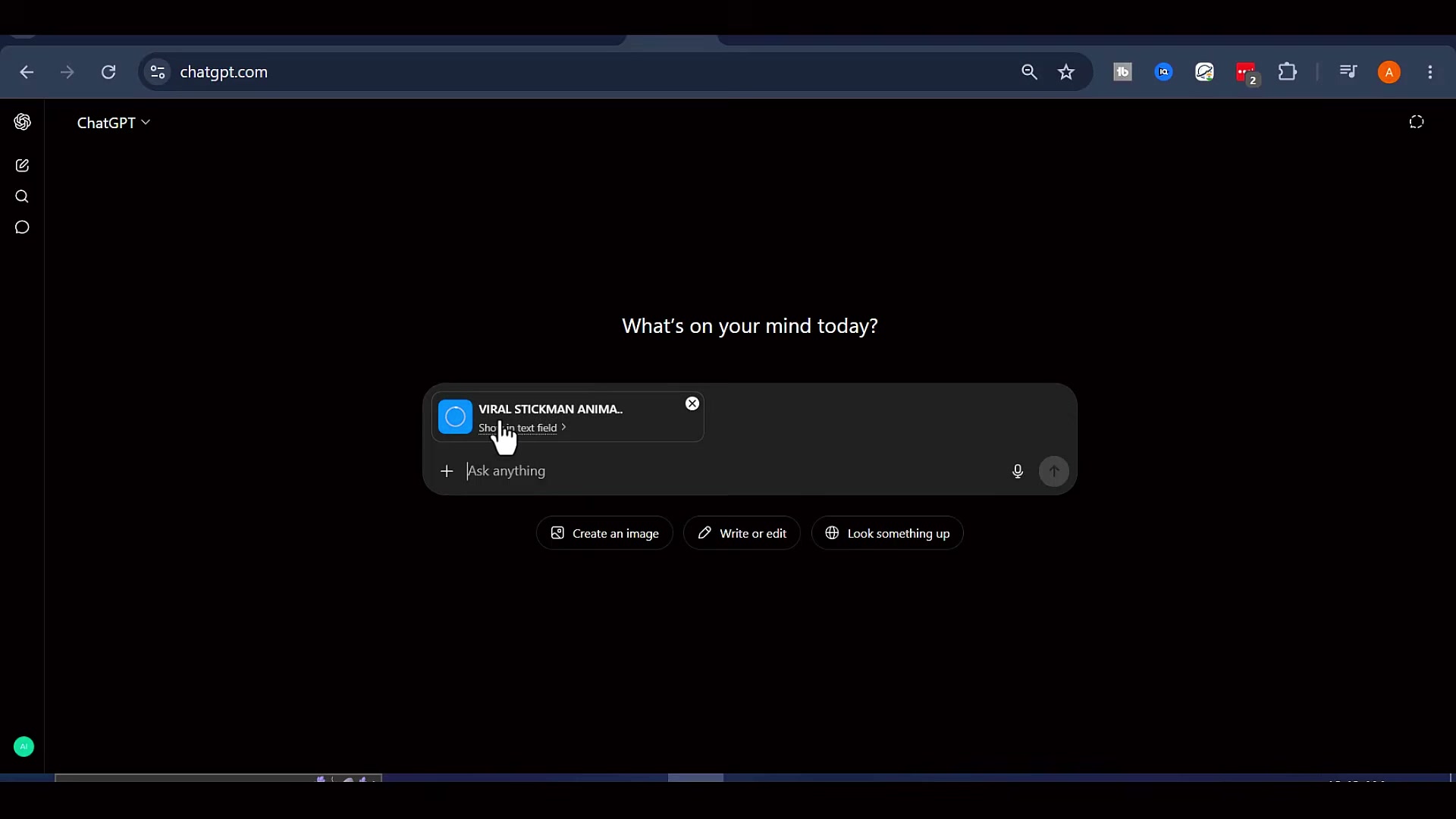Go forward with browser forward arrow
The height and width of the screenshot is (819, 1456).
pyautogui.click(x=67, y=72)
